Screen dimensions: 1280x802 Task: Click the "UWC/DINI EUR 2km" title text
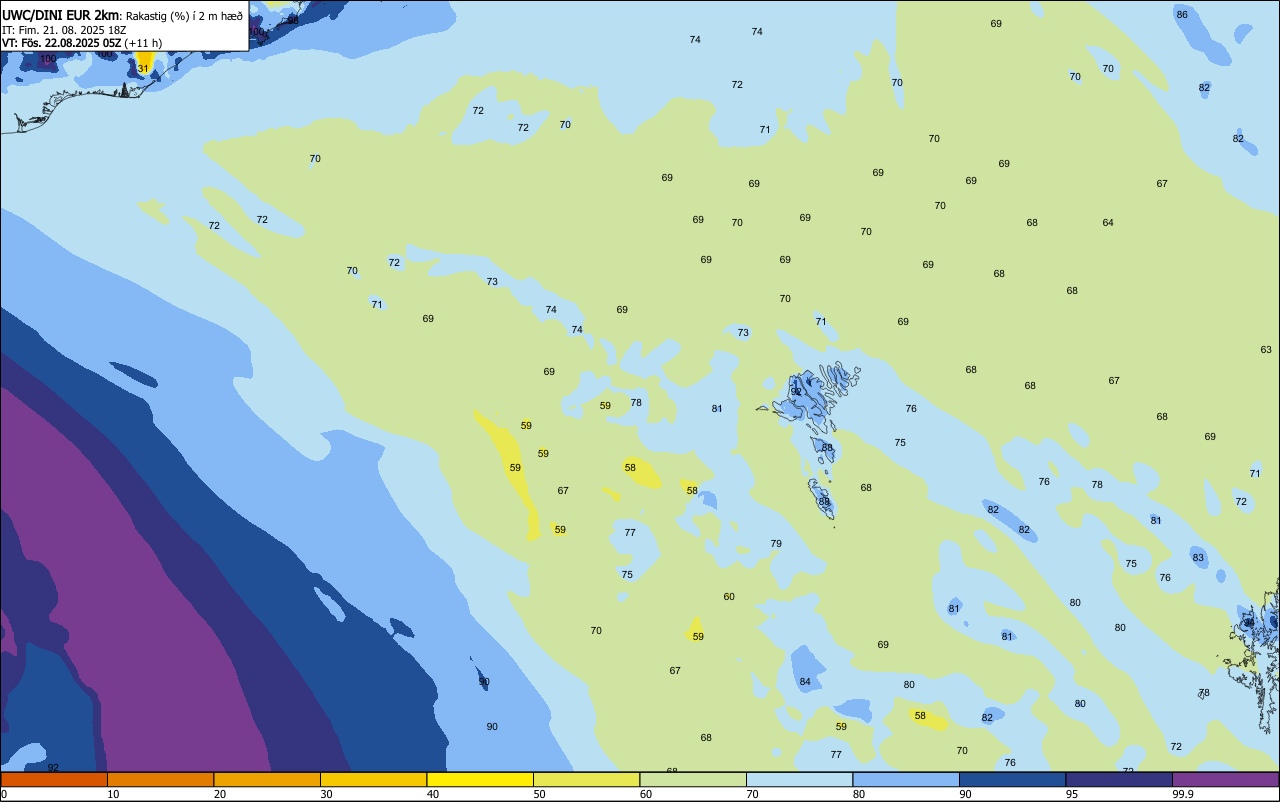click(x=60, y=15)
